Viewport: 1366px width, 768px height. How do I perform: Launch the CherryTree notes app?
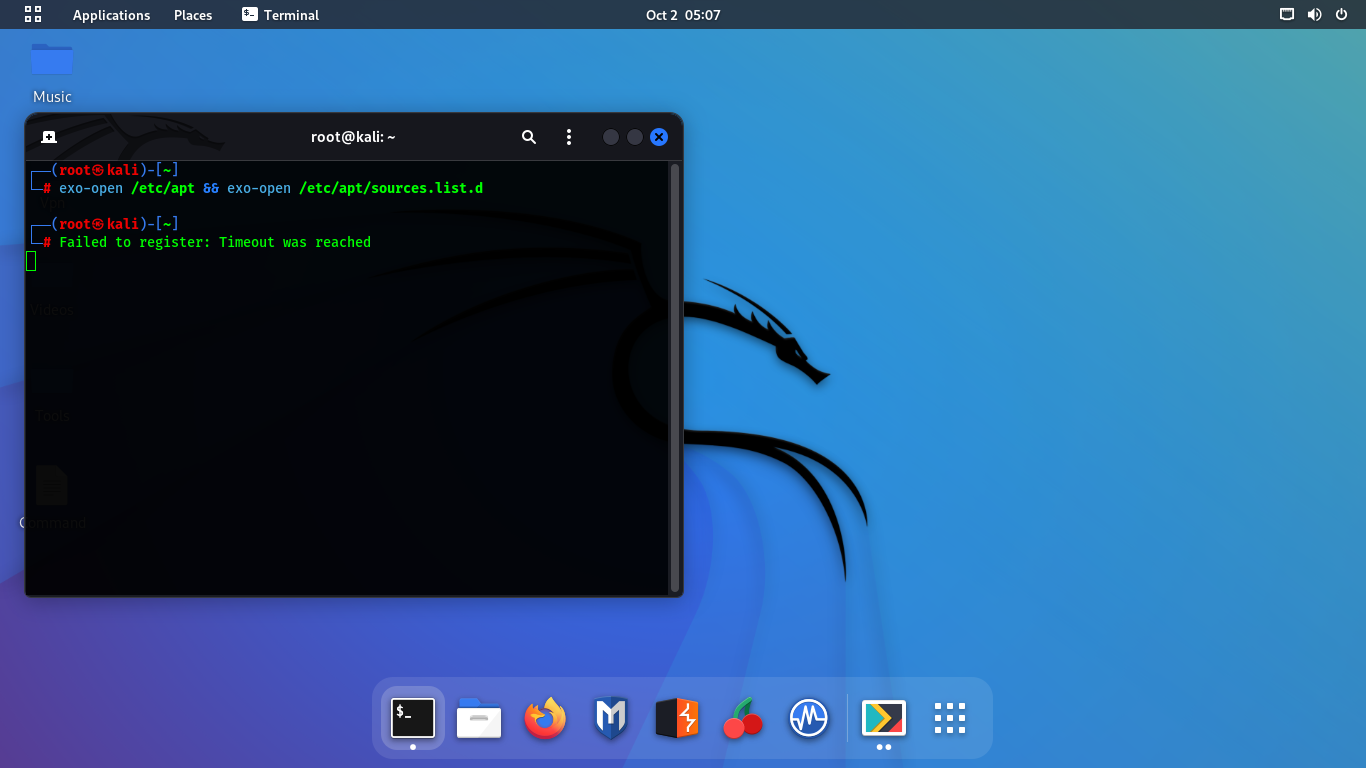click(742, 718)
